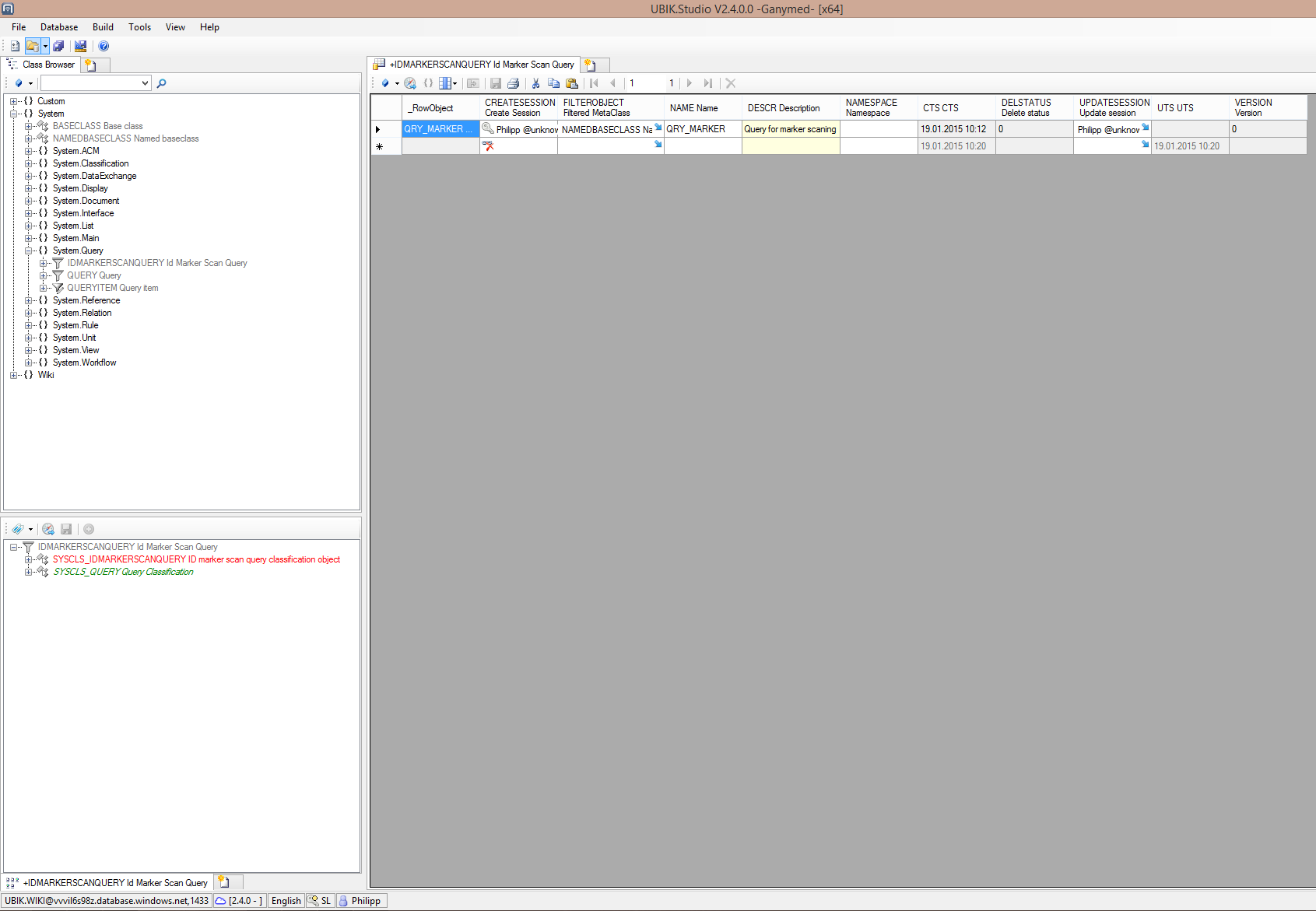
Task: Click the scissors cut icon
Action: [535, 83]
